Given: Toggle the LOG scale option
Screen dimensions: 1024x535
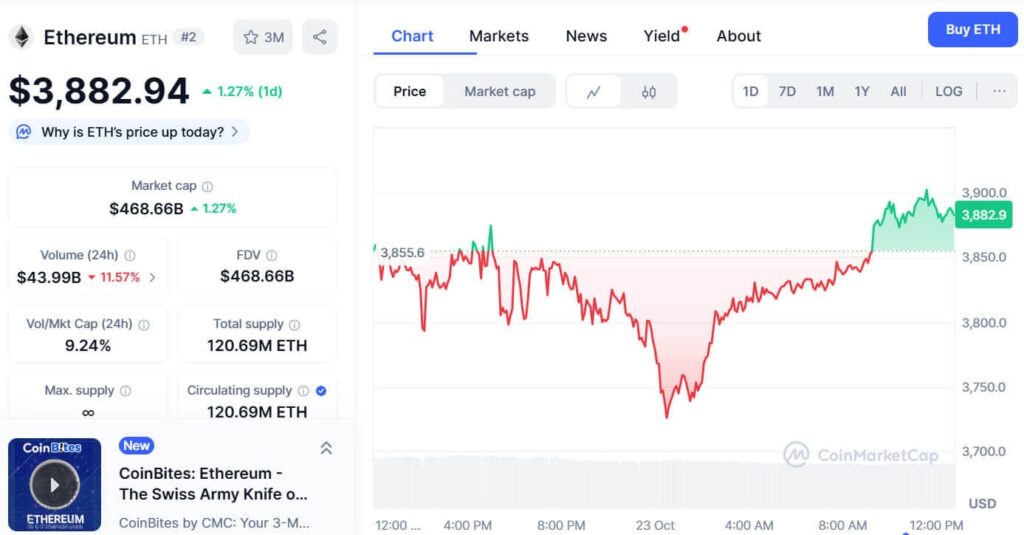Looking at the screenshot, I should (x=948, y=91).
